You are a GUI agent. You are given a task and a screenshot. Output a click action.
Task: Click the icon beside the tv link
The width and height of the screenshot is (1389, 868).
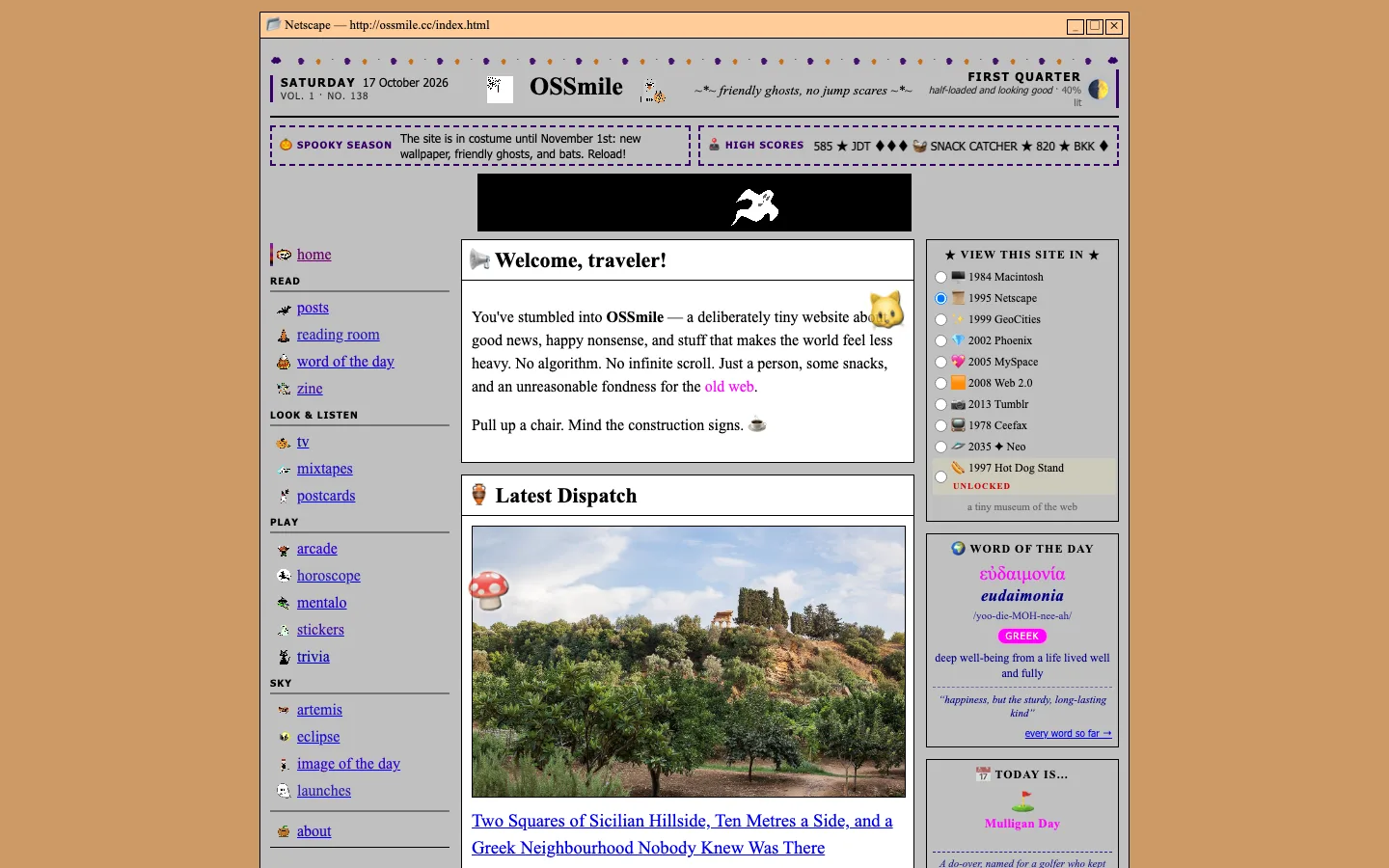point(284,443)
